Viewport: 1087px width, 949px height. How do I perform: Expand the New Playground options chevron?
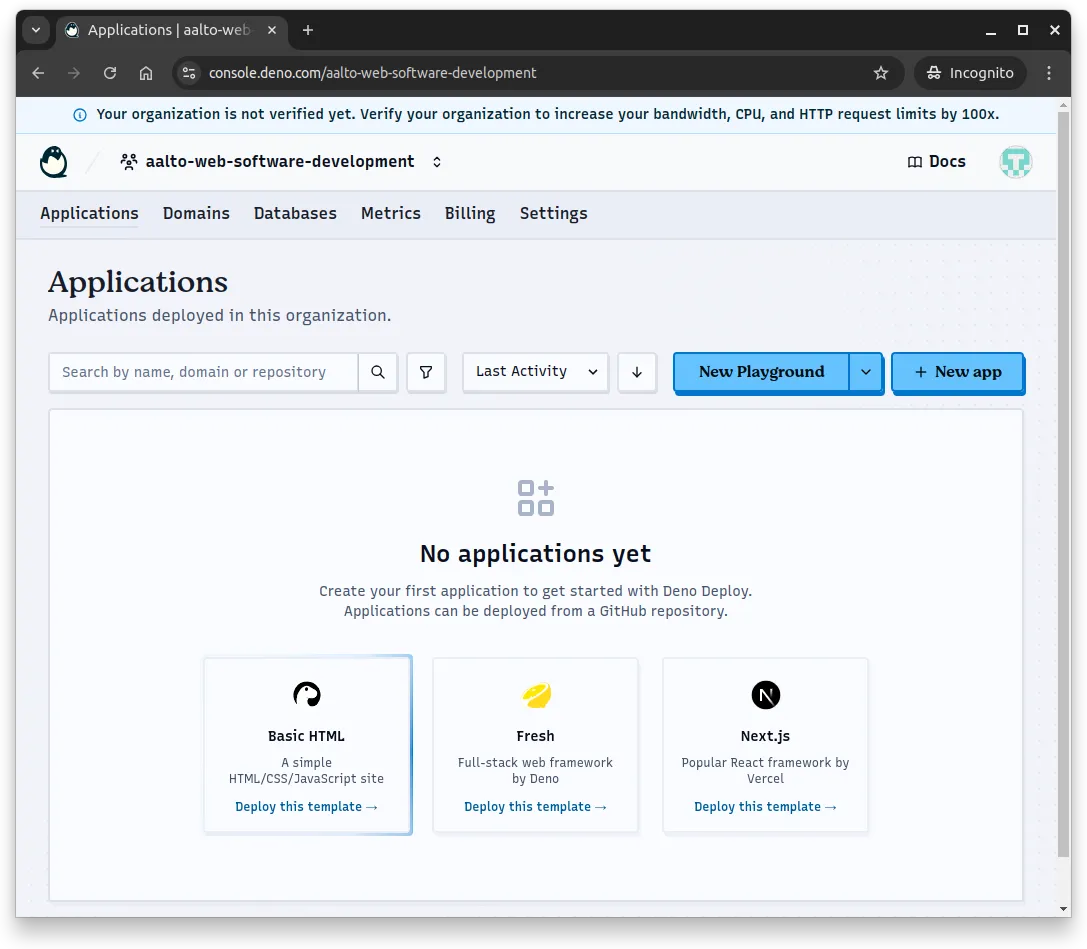[x=866, y=372]
